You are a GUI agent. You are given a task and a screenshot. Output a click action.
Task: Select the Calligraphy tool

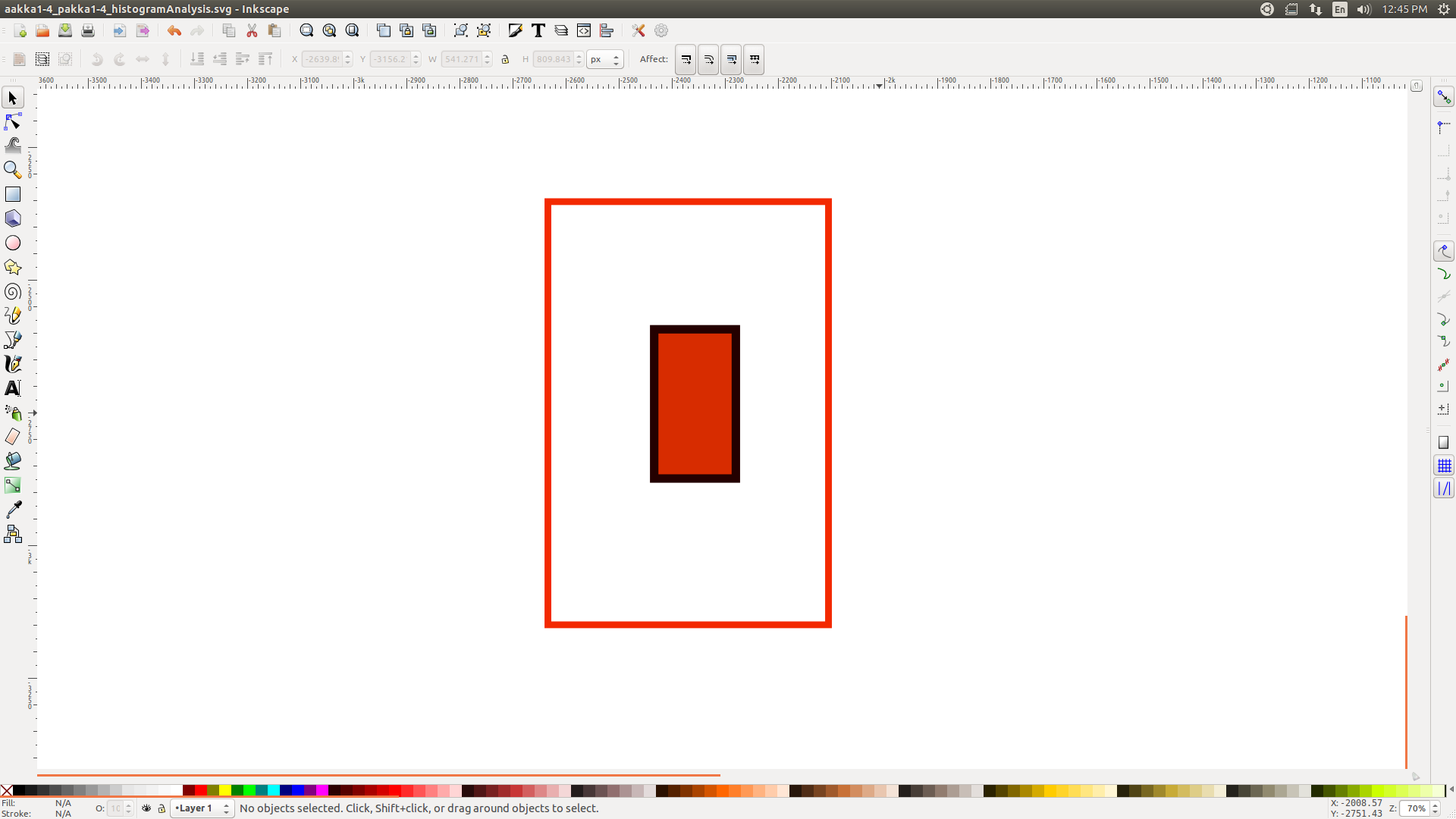[x=13, y=363]
